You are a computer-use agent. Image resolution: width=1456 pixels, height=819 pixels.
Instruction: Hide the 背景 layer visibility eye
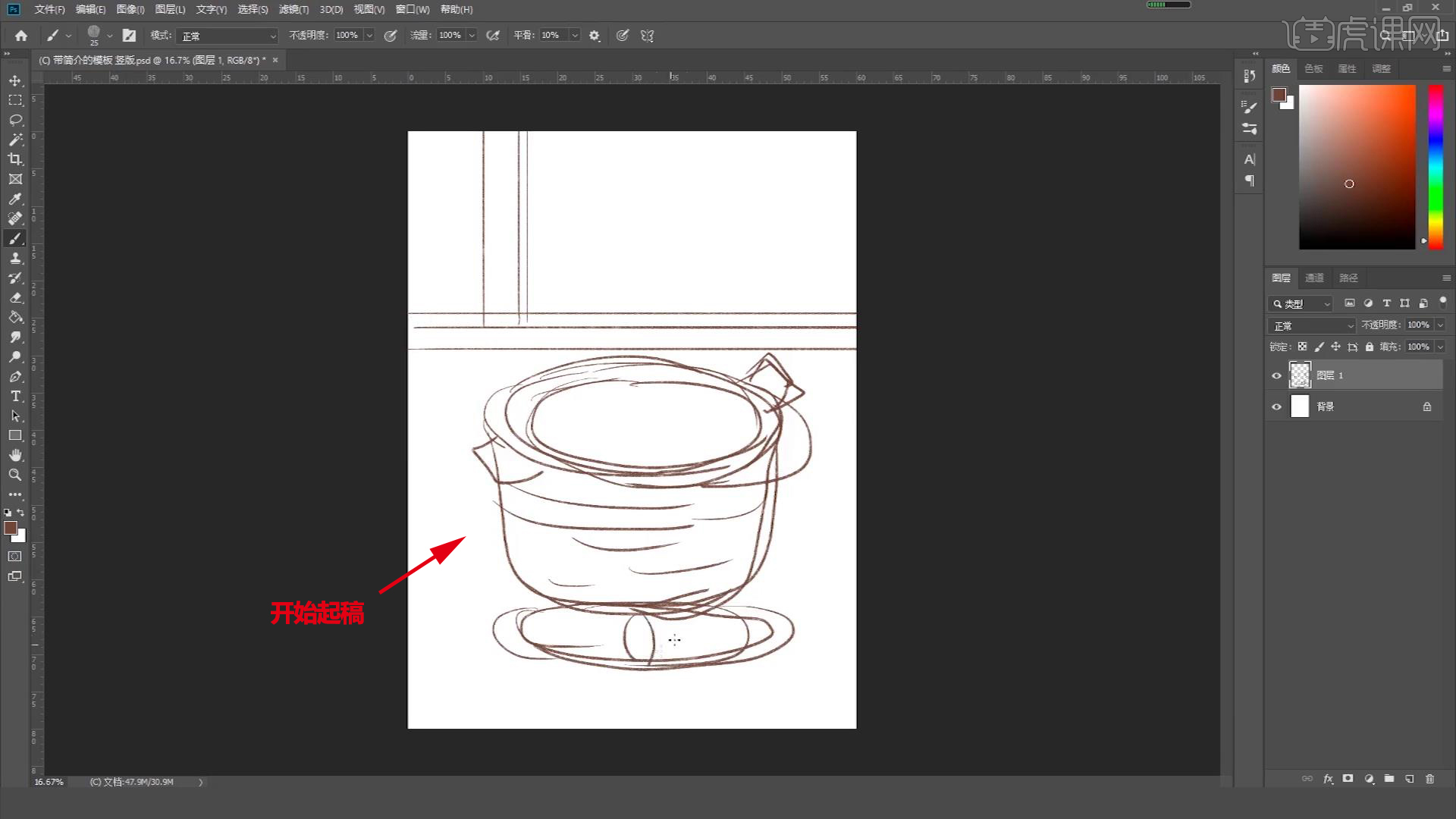tap(1277, 406)
